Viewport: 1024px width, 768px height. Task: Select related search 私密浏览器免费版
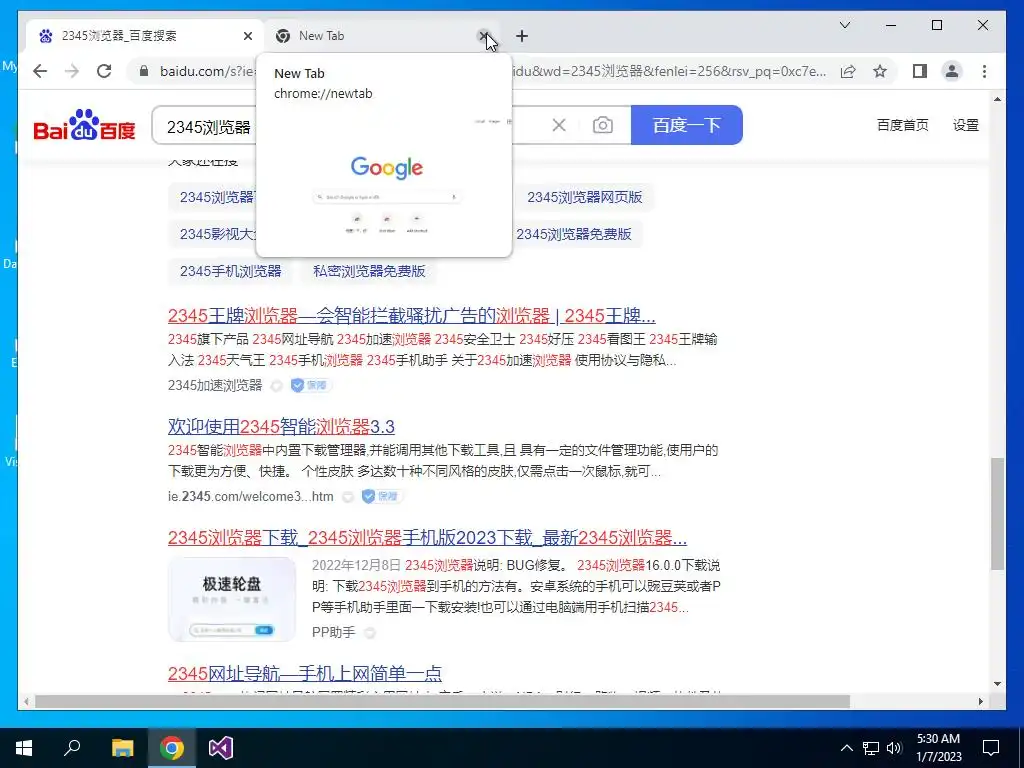point(369,271)
